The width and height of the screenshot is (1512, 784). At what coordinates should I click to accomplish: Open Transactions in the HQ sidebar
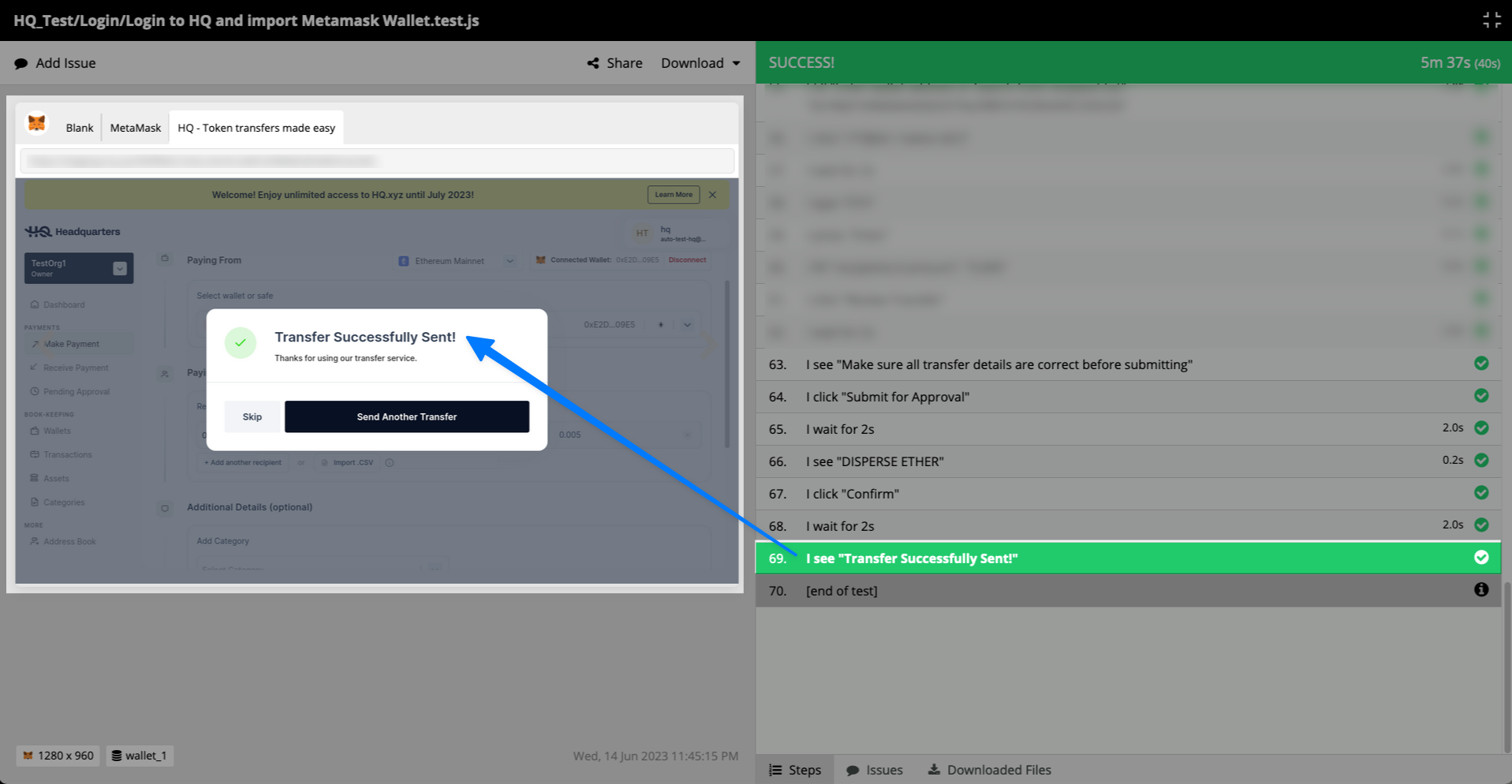[x=61, y=454]
